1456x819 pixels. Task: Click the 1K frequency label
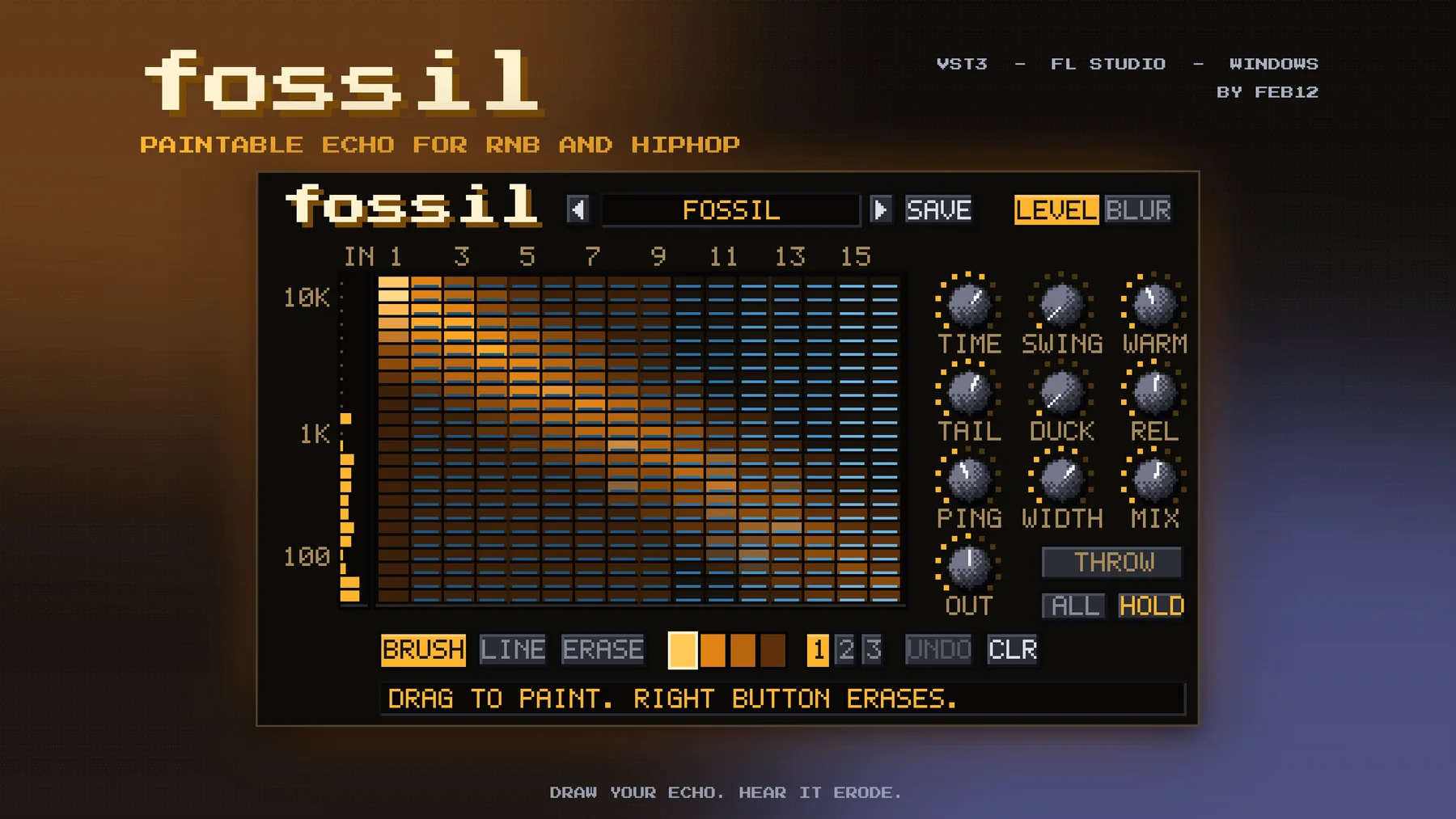tap(315, 435)
